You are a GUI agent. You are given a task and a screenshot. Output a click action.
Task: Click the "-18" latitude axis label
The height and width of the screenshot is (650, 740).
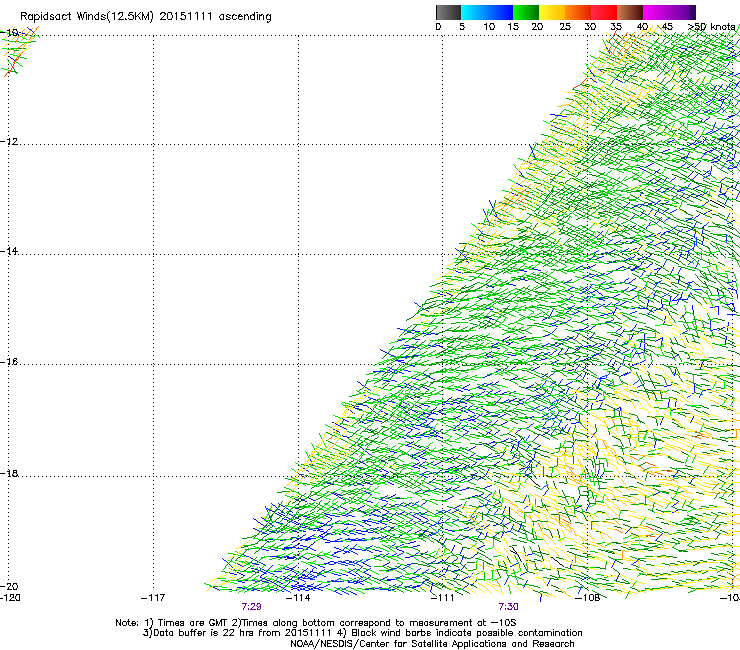pos(9,473)
